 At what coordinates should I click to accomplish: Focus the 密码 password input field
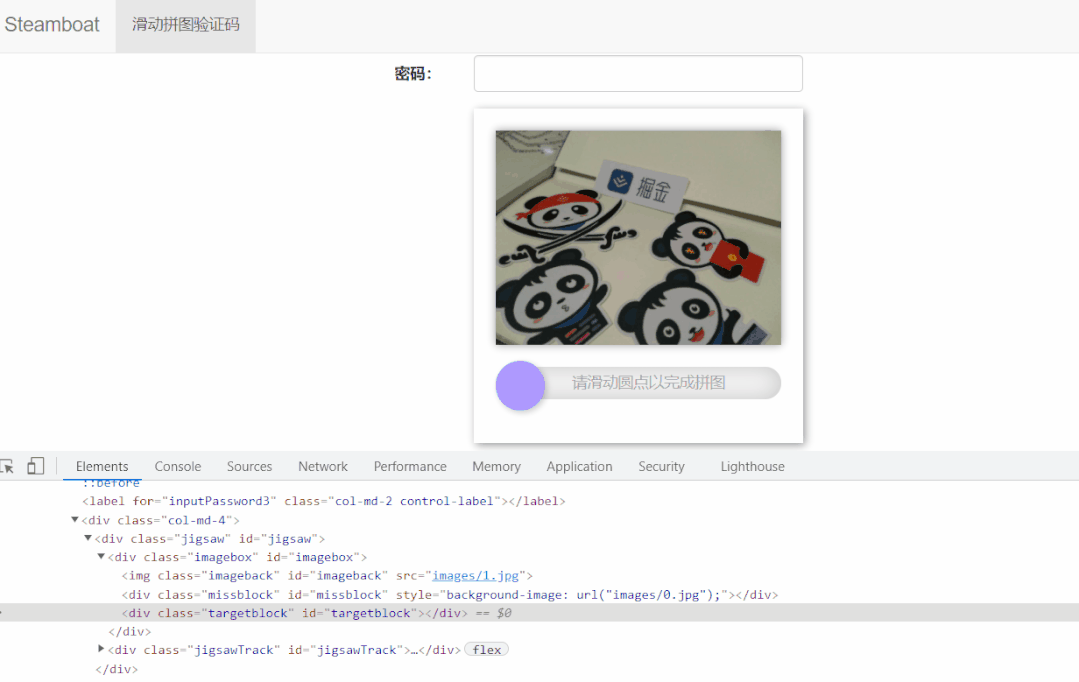coord(638,74)
